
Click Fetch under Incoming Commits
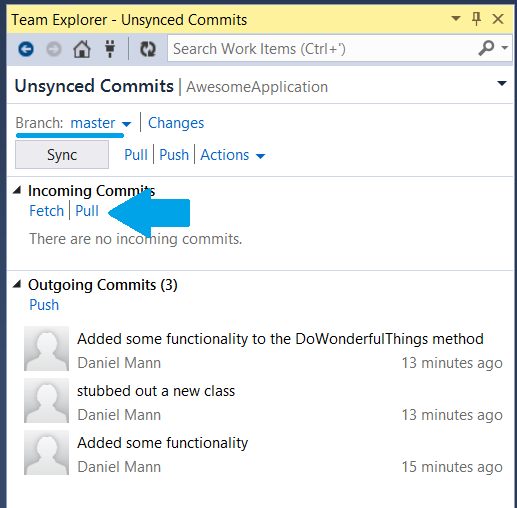[46, 211]
